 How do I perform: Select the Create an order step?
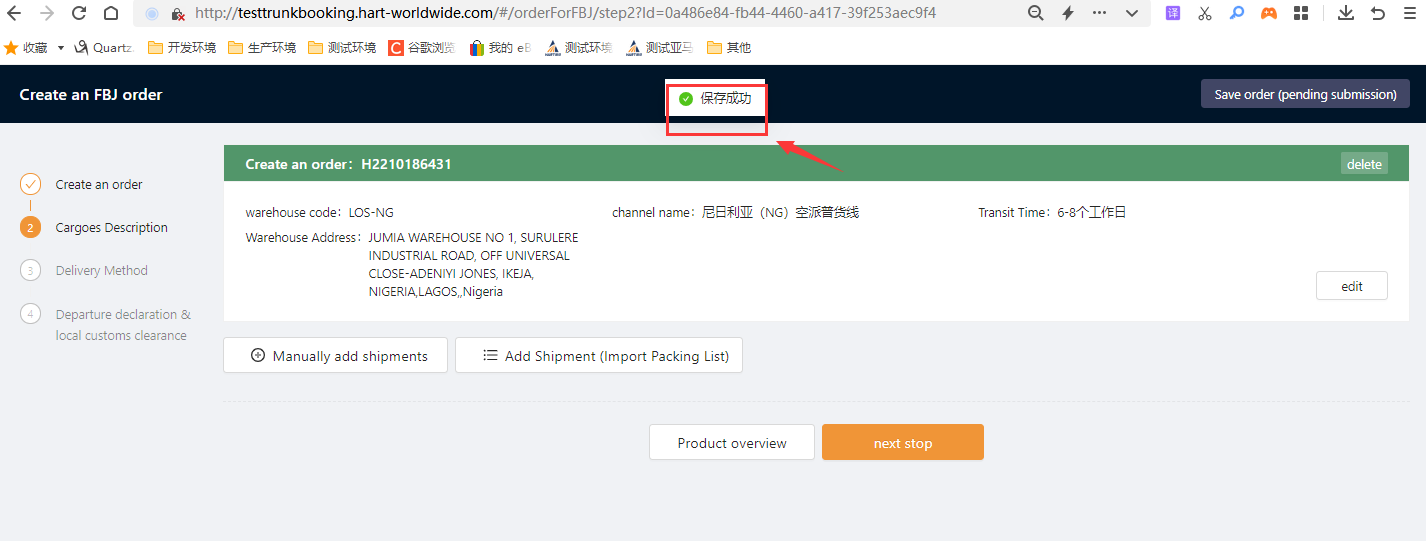[x=98, y=184]
